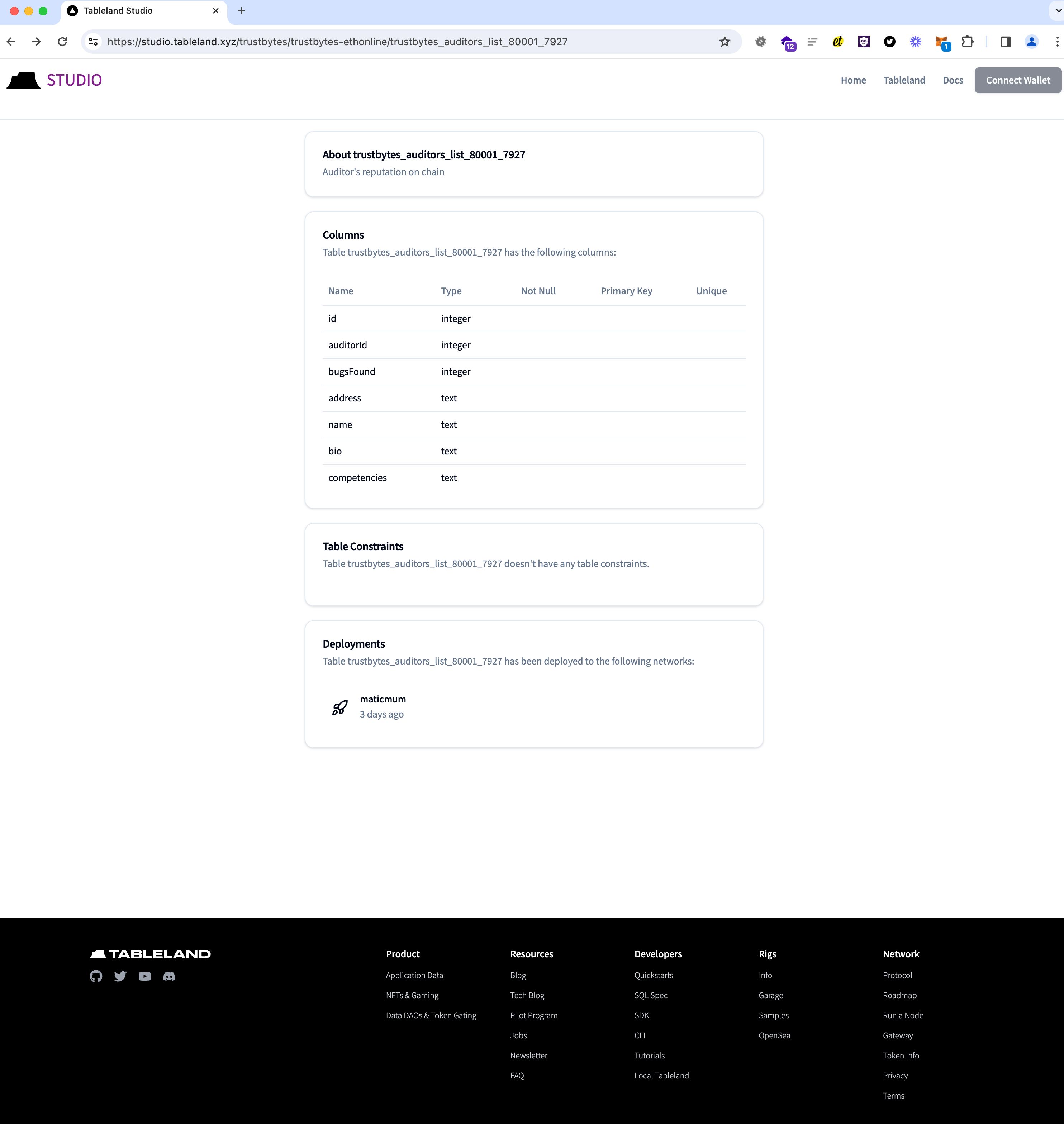The height and width of the screenshot is (1124, 1064).
Task: Click the Docs navigation link
Action: tap(953, 80)
